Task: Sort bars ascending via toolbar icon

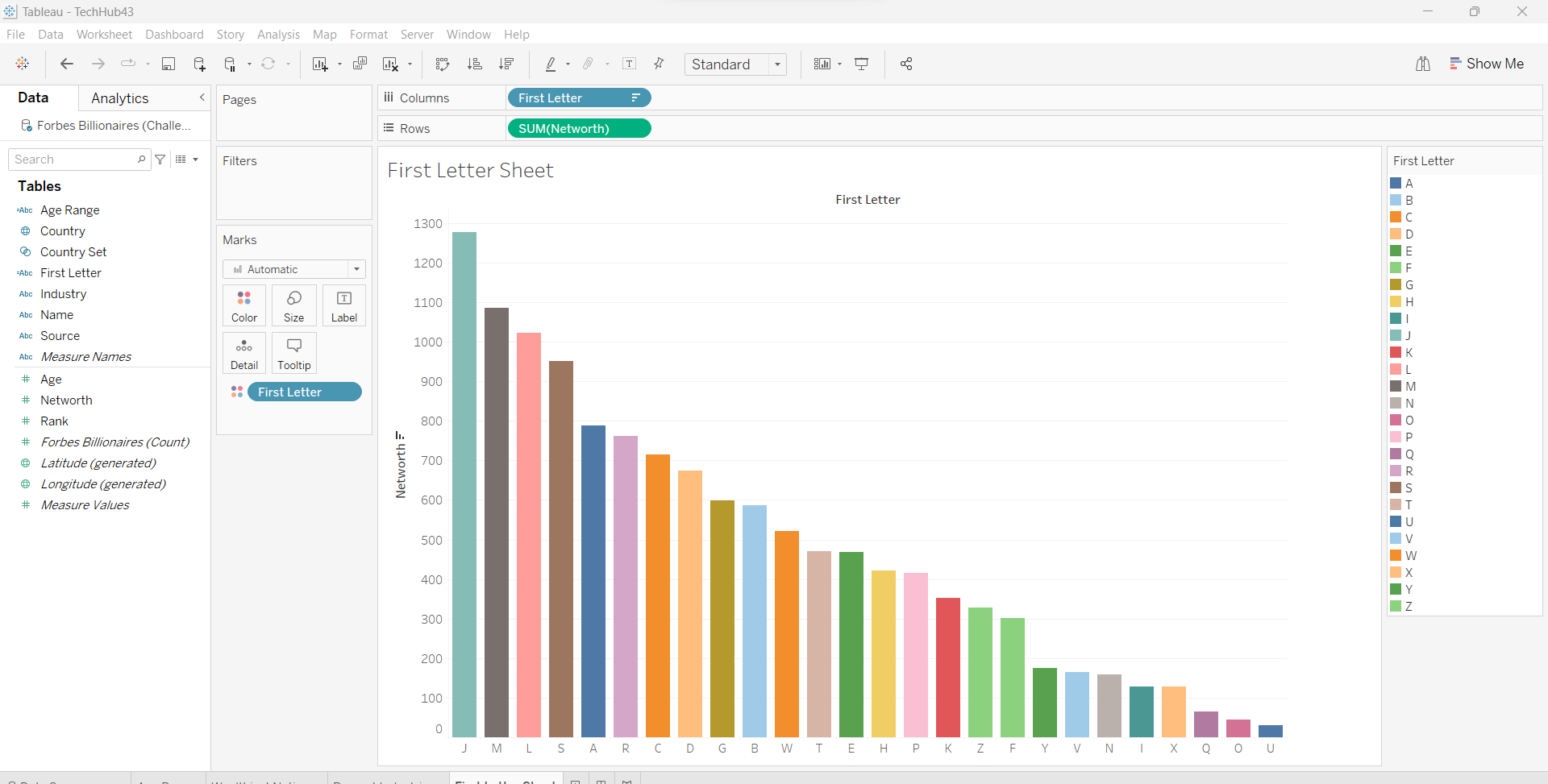Action: pyautogui.click(x=474, y=64)
